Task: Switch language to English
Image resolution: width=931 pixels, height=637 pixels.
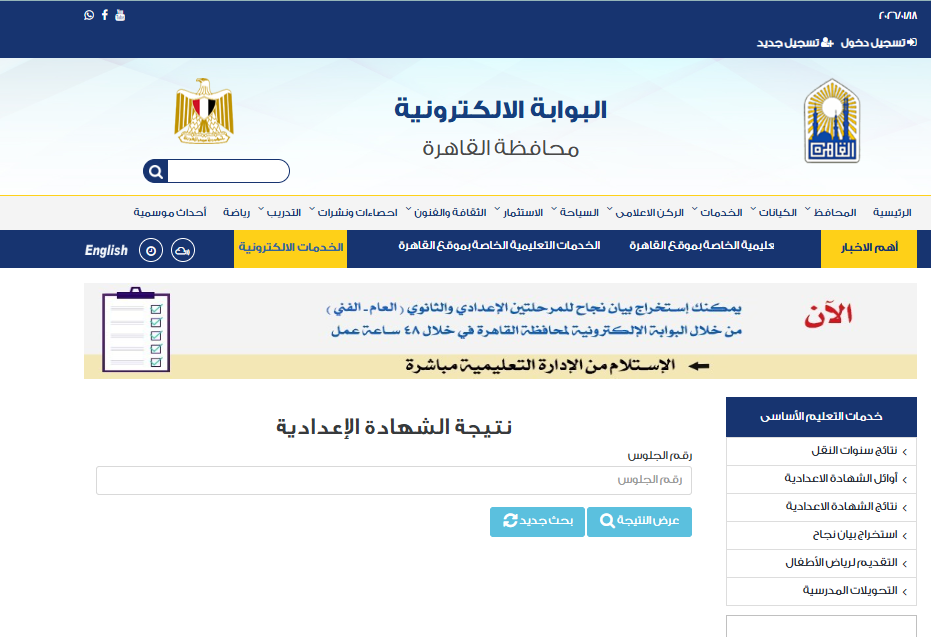Action: 106,250
